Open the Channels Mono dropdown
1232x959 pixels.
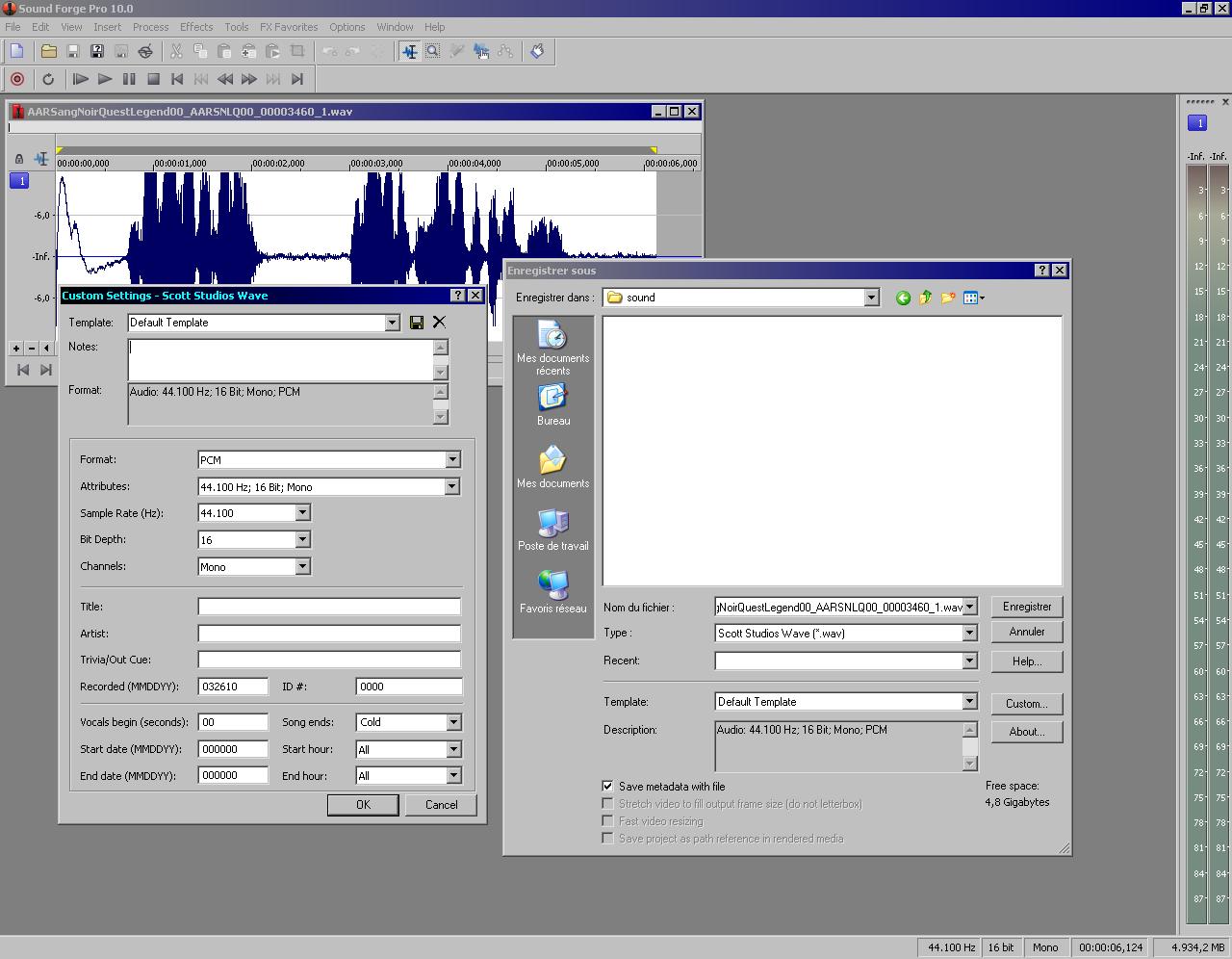pyautogui.click(x=302, y=567)
